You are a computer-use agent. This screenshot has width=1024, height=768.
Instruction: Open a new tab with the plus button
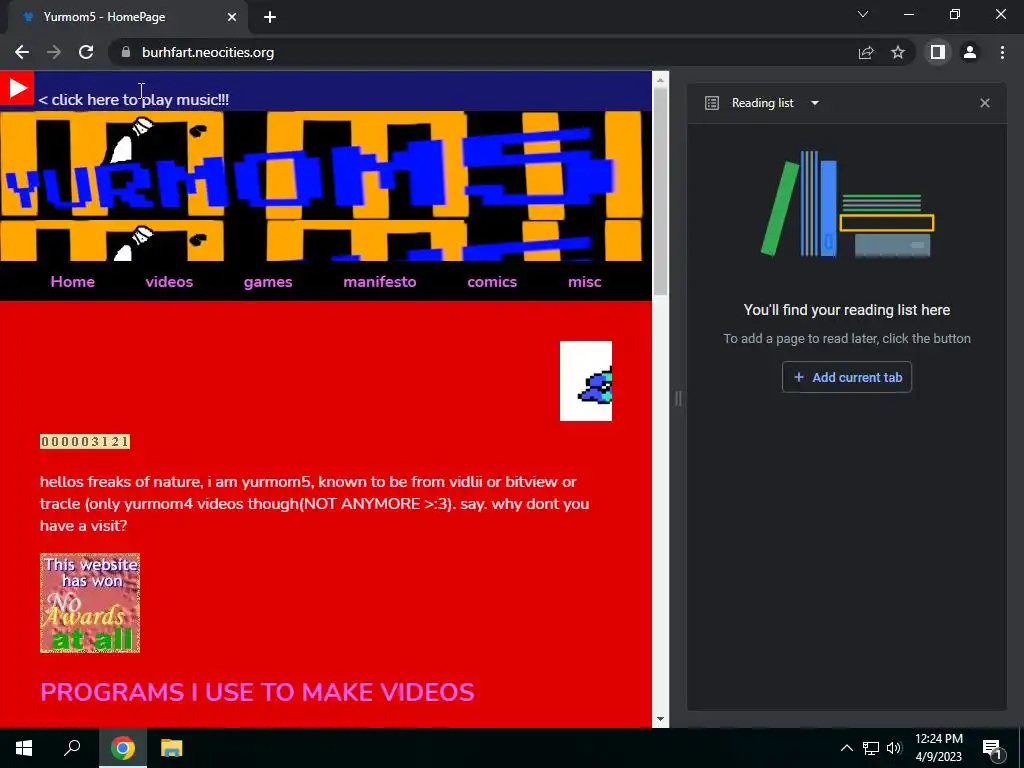pos(270,17)
